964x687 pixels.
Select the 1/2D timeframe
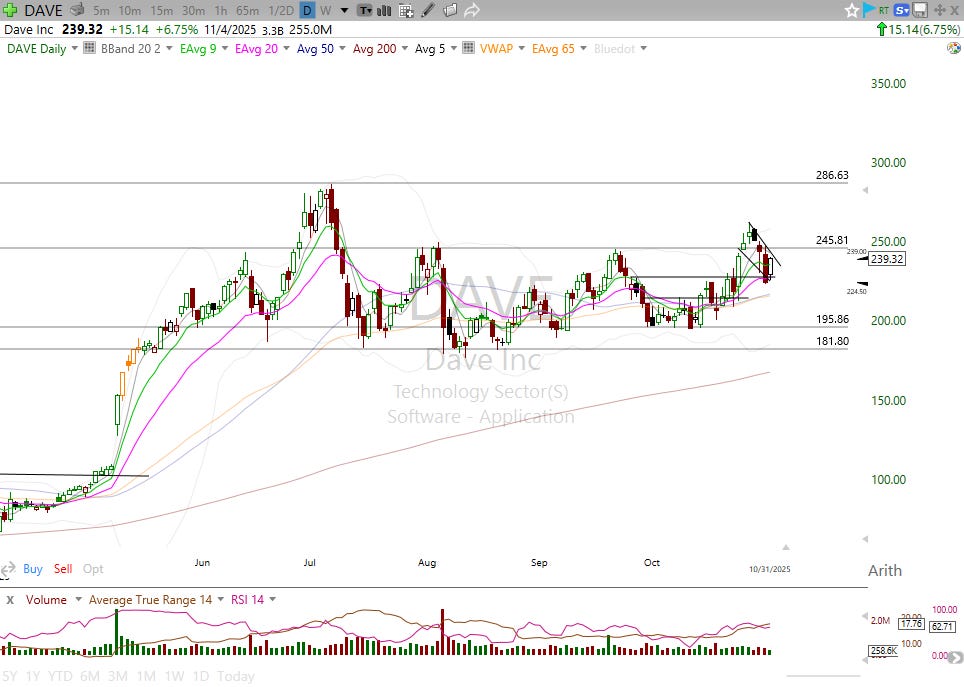point(281,10)
